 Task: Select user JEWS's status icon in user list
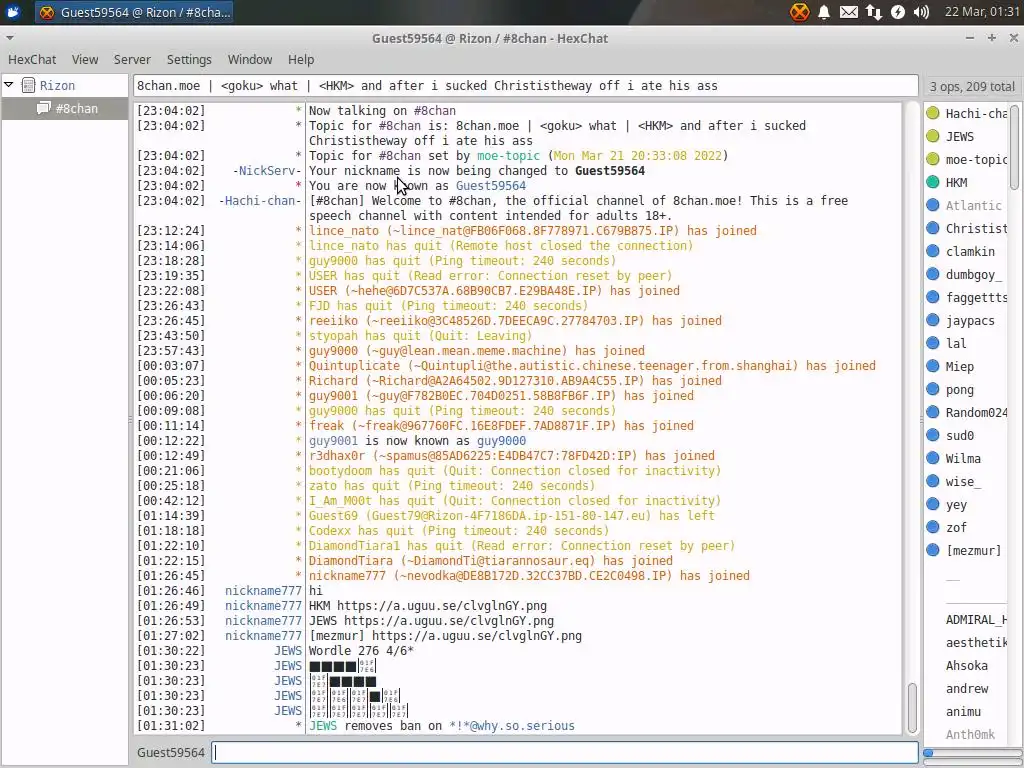tap(933, 136)
